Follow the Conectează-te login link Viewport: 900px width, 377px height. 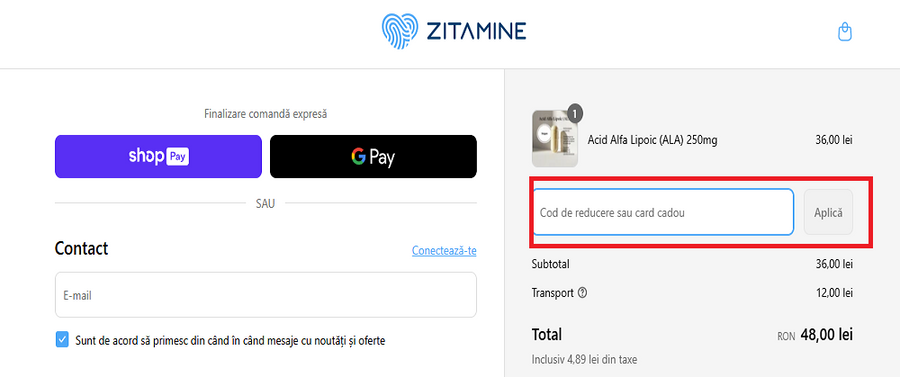pos(444,251)
